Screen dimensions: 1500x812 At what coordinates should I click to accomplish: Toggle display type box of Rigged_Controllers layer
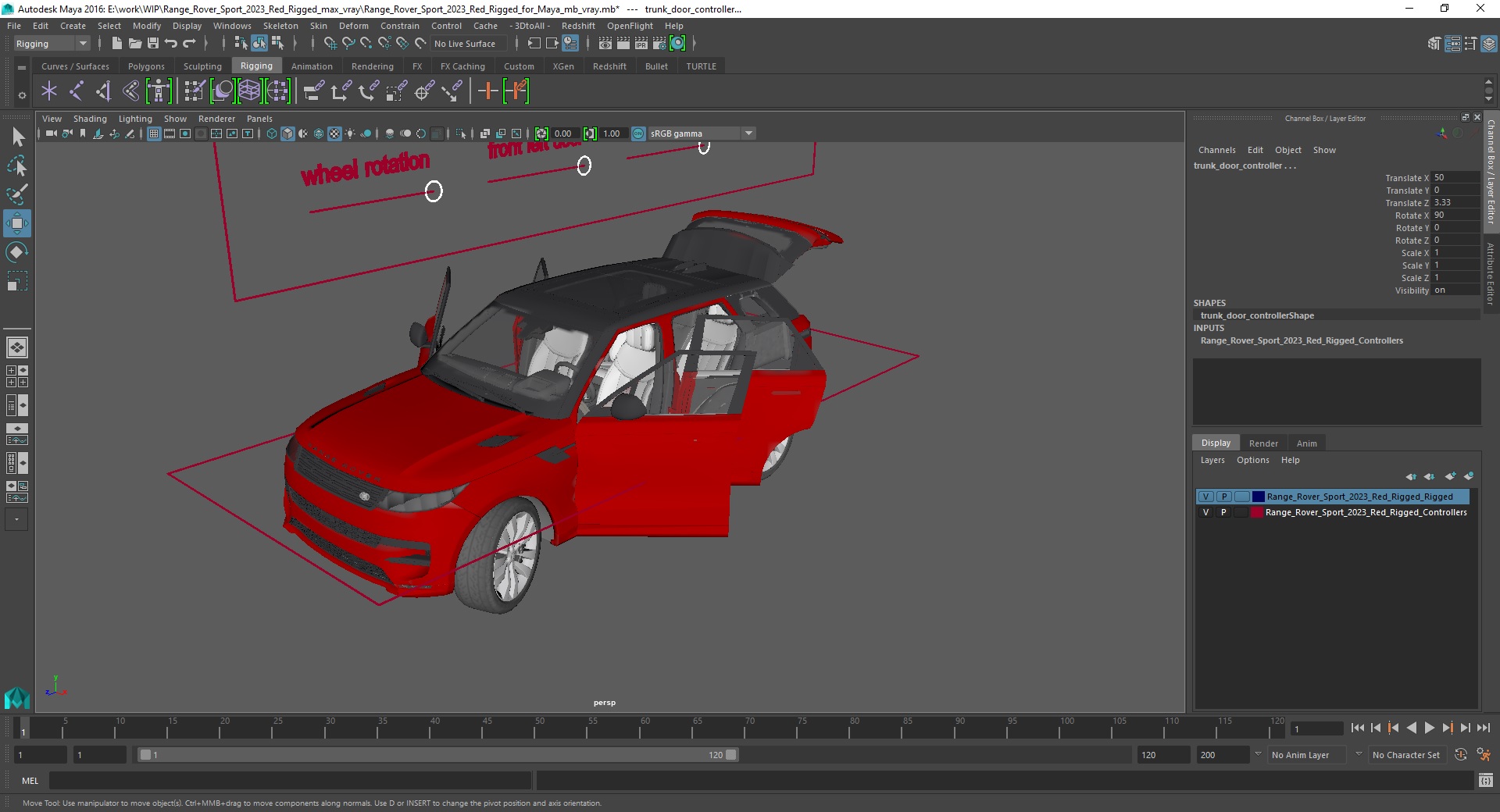pyautogui.click(x=1241, y=512)
